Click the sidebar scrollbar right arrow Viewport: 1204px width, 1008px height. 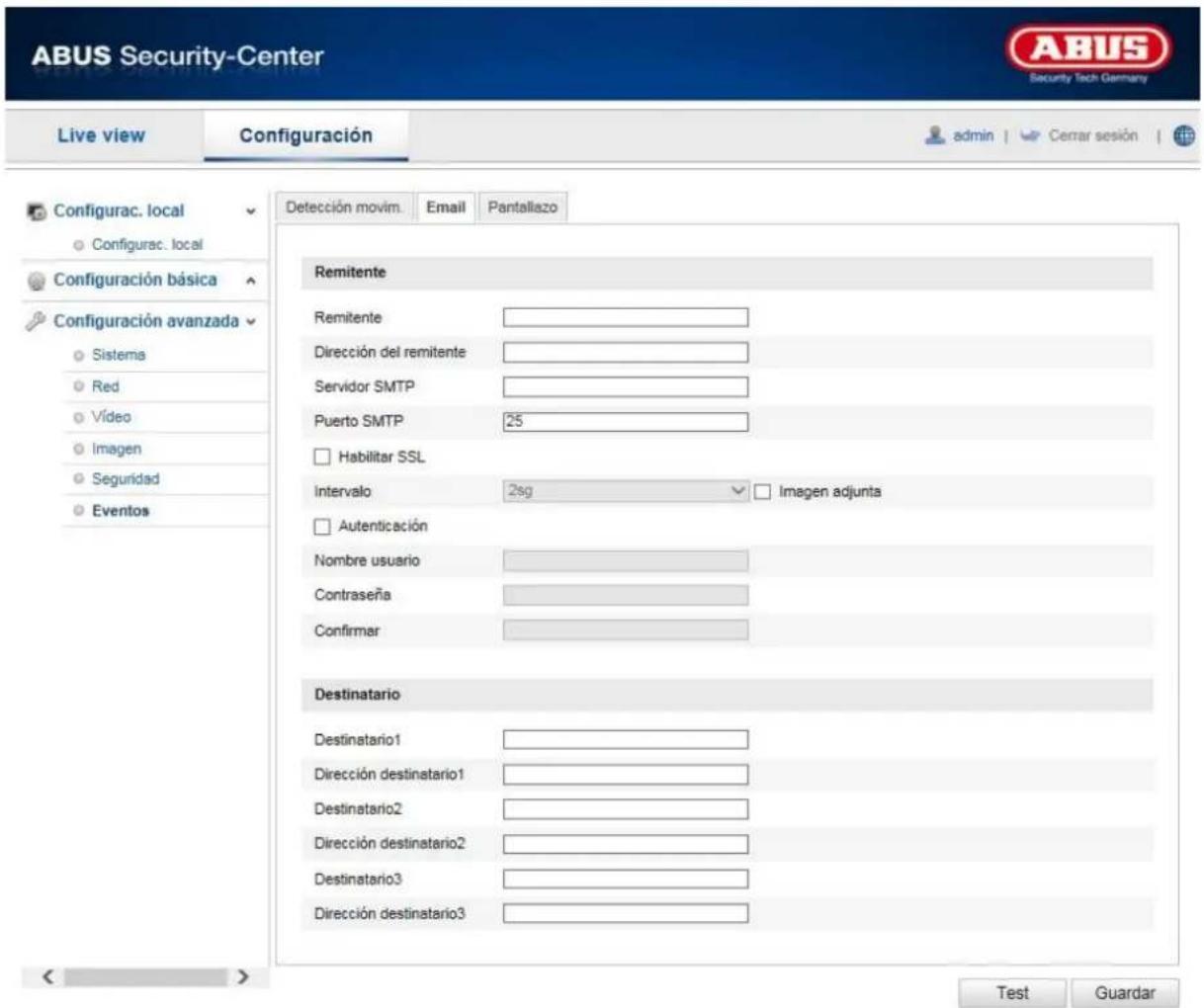coord(243,977)
